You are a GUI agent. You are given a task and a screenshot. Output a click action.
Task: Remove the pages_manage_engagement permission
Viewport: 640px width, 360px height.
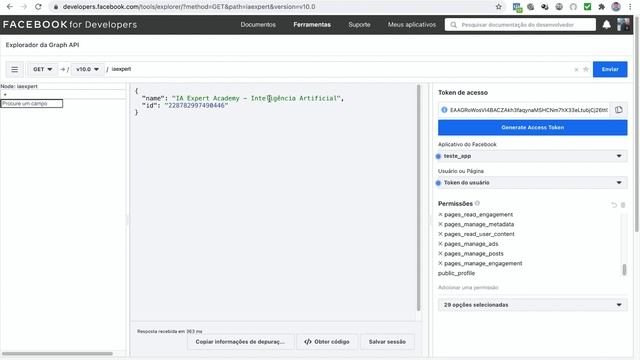click(440, 263)
